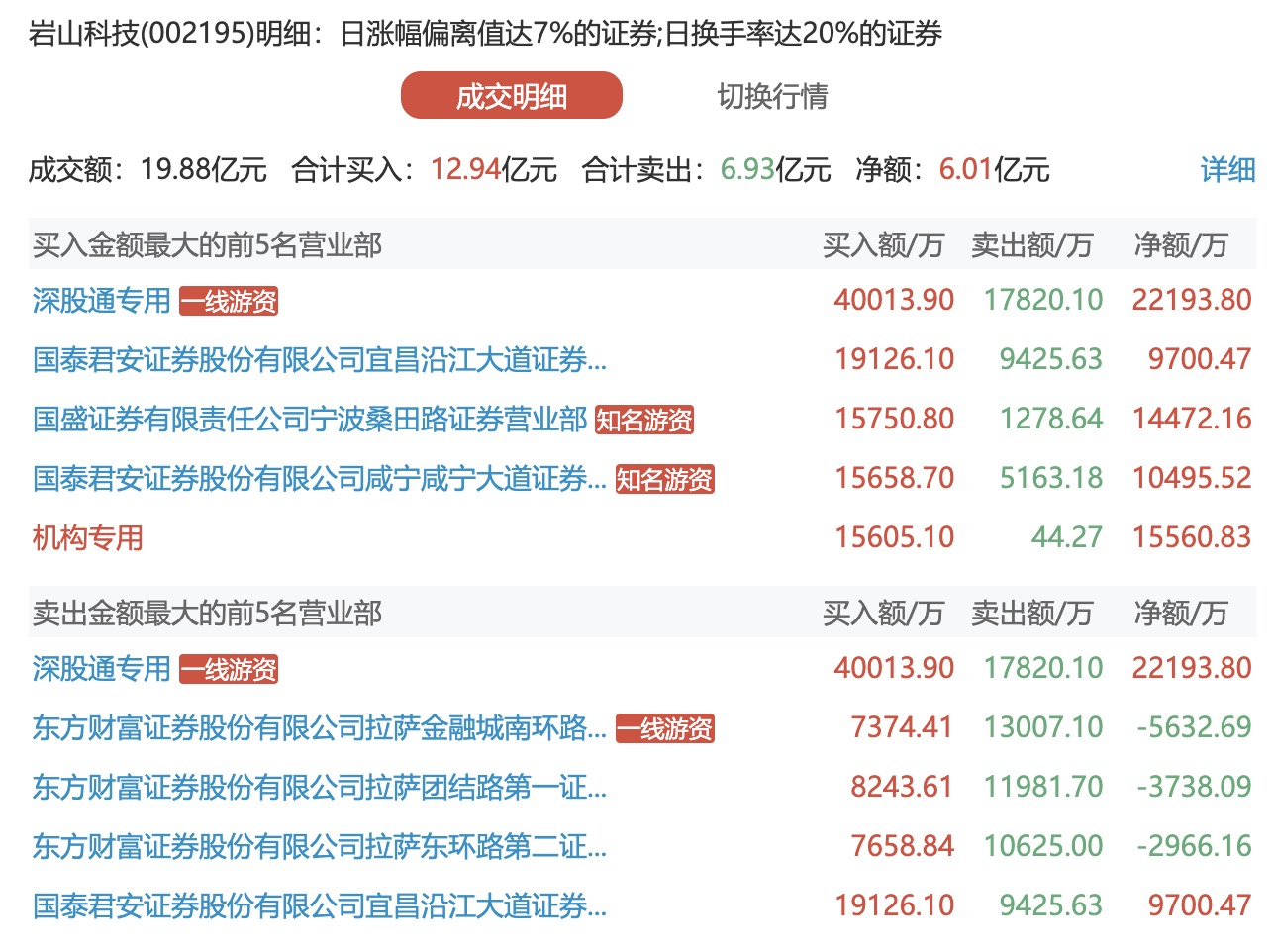
Task: Click the 卖出额/万 header in the buy table
Action: pyautogui.click(x=1031, y=244)
